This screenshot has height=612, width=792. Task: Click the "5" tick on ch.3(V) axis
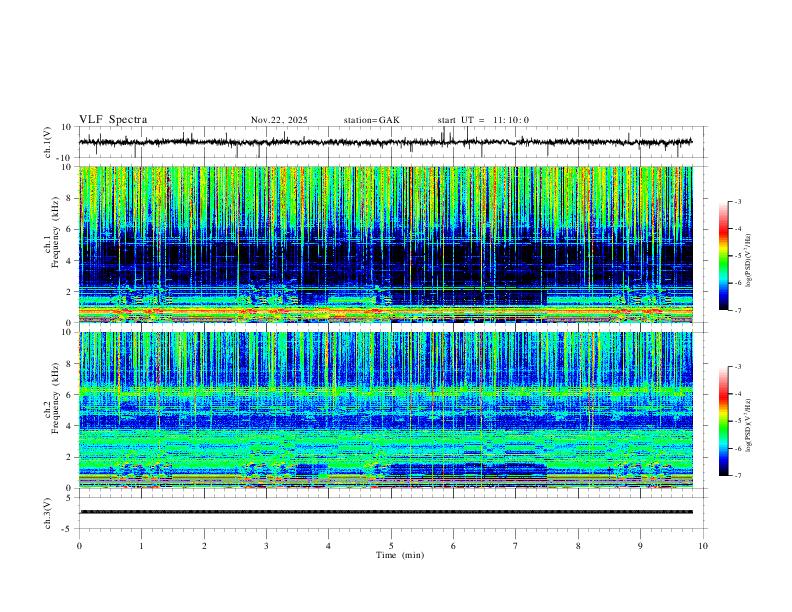pyautogui.click(x=69, y=497)
